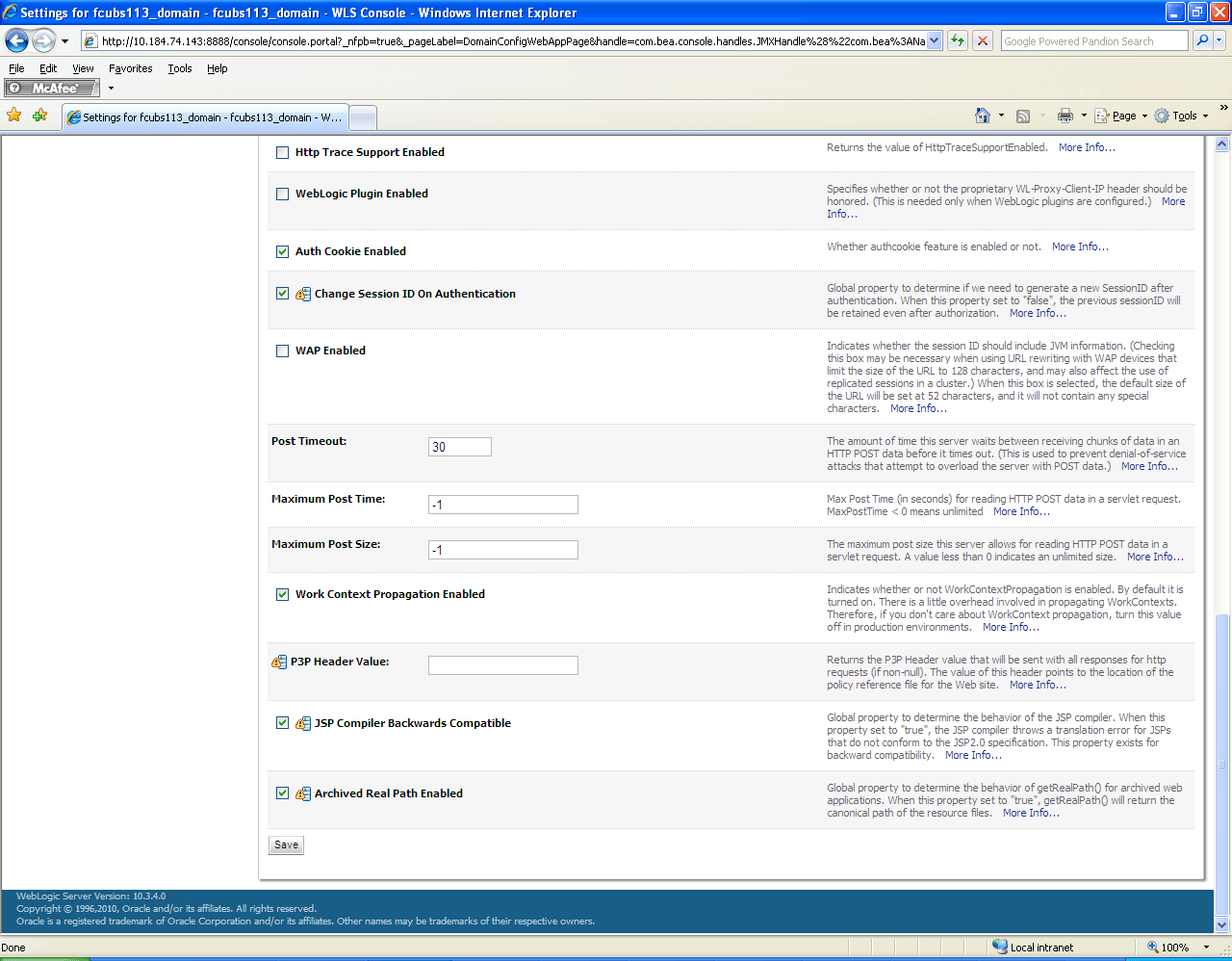
Task: Open the McAfee toolbar button
Action: (x=52, y=88)
